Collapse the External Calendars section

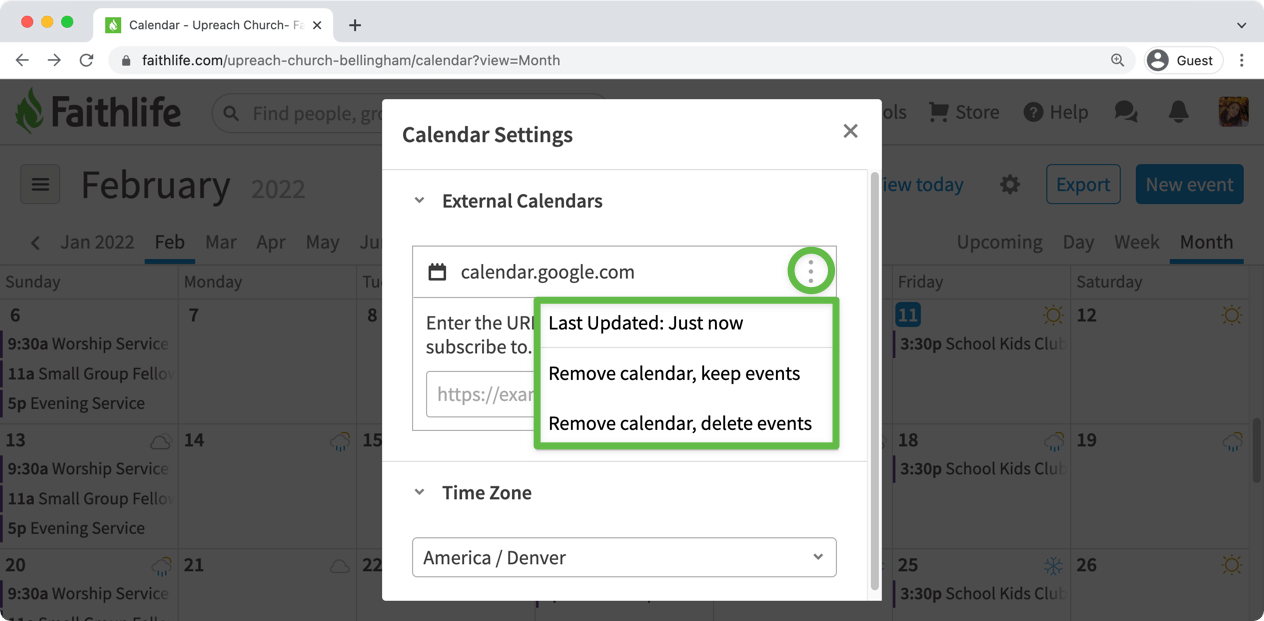coord(420,201)
